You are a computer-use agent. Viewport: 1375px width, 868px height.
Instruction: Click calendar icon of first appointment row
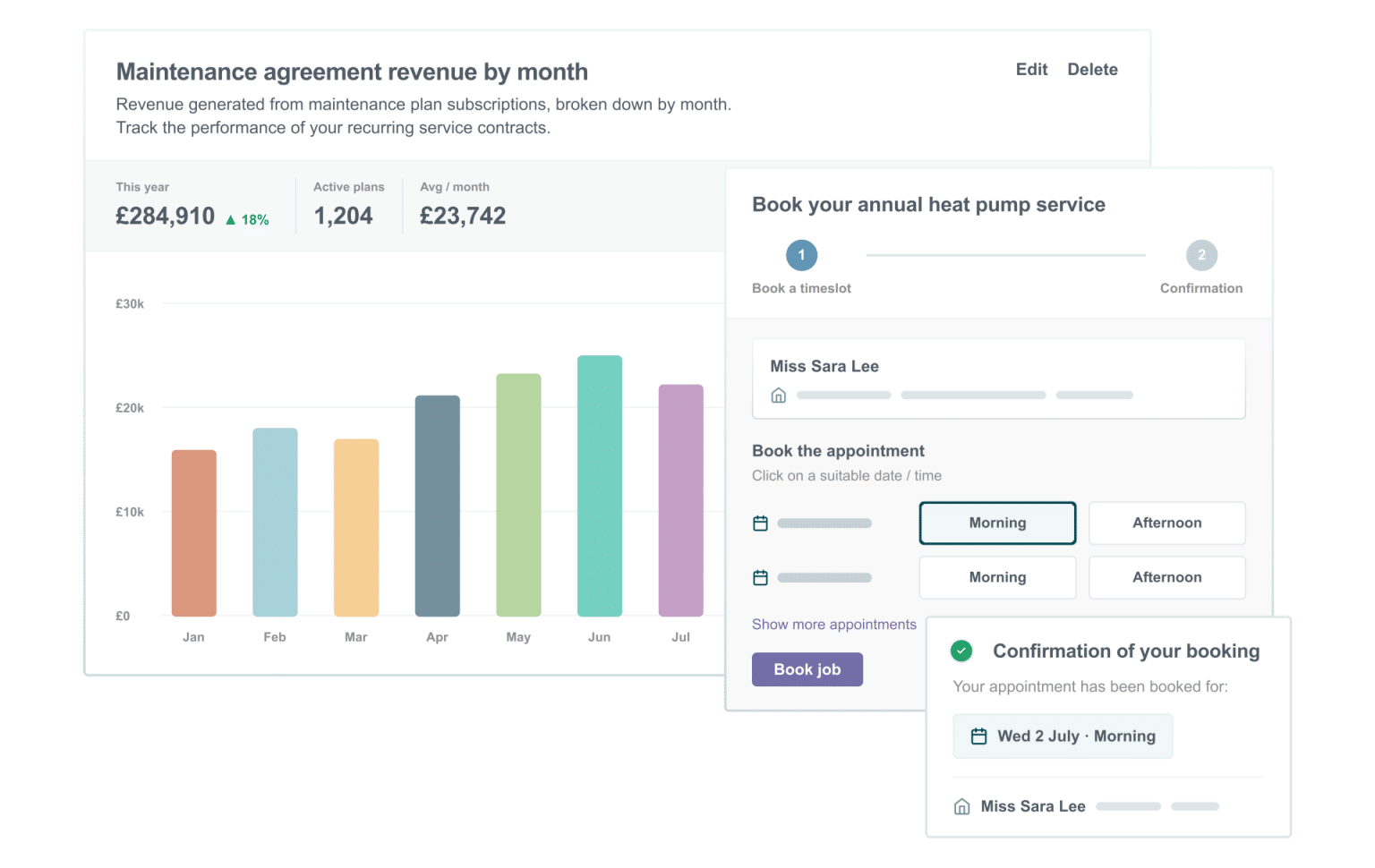tap(760, 523)
